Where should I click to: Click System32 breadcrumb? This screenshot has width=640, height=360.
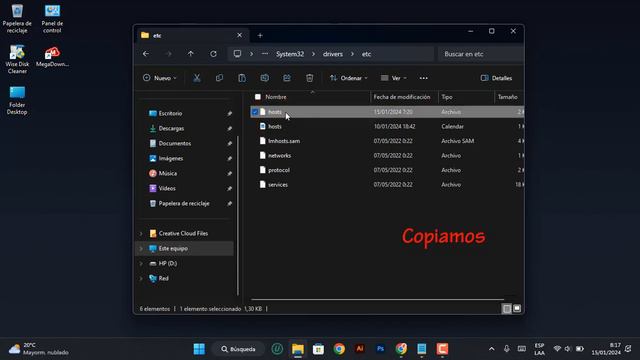[290, 54]
